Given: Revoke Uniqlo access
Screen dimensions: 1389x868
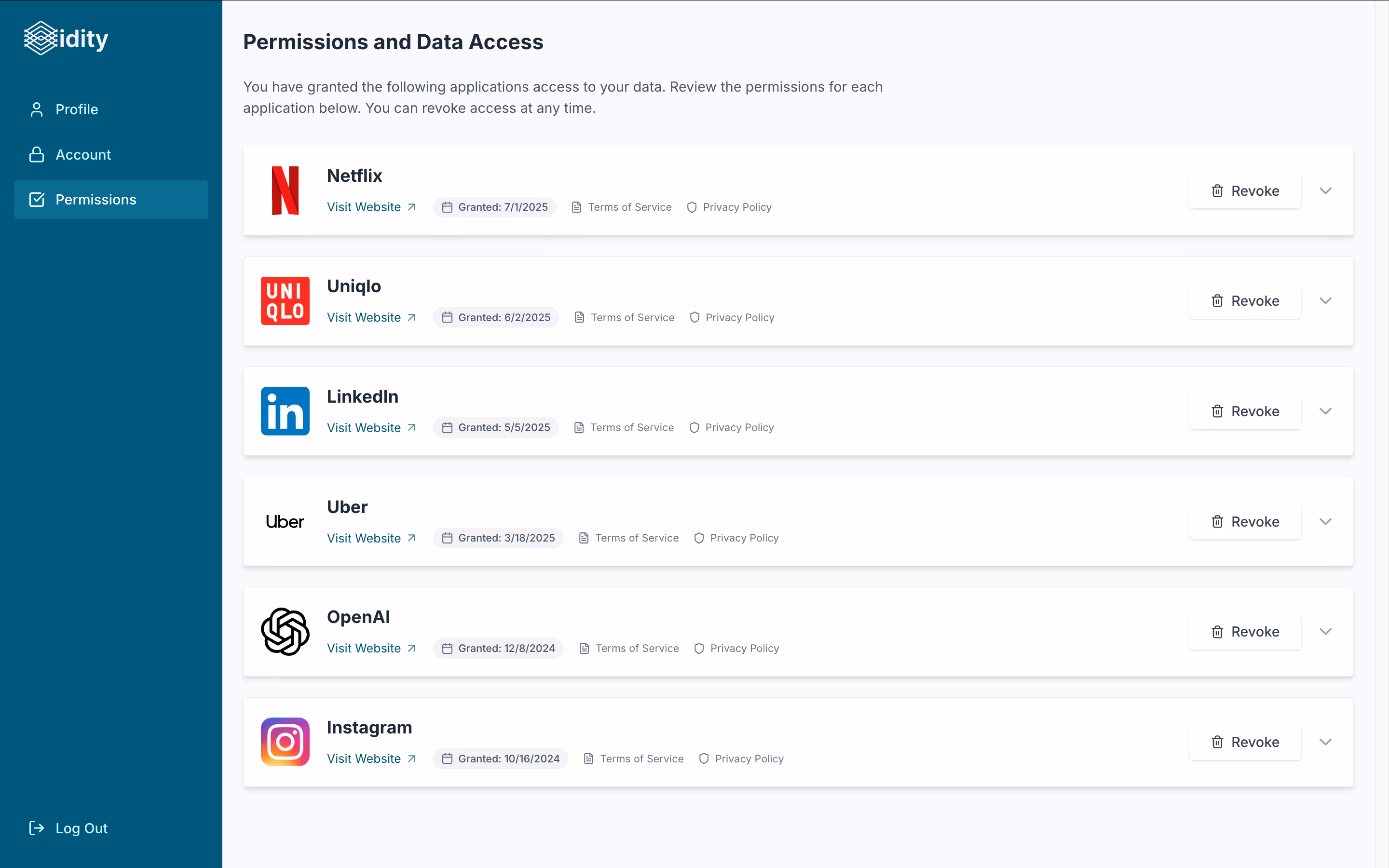Looking at the screenshot, I should [x=1245, y=301].
